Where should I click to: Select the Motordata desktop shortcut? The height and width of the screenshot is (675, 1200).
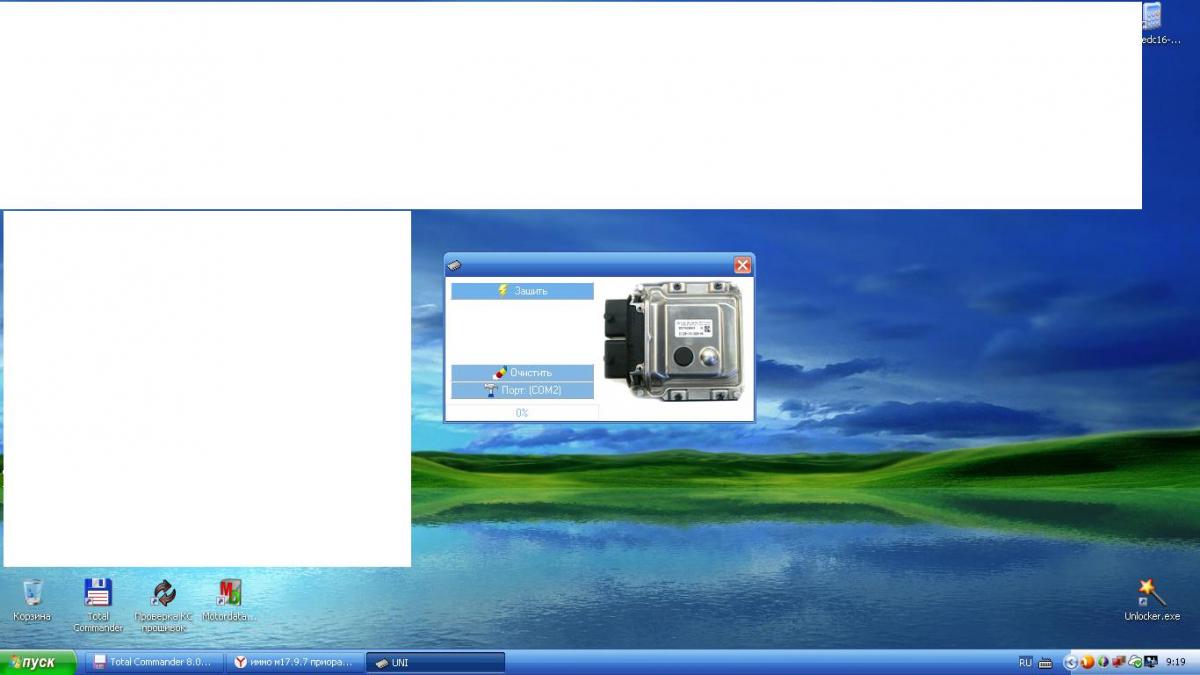pos(230,600)
